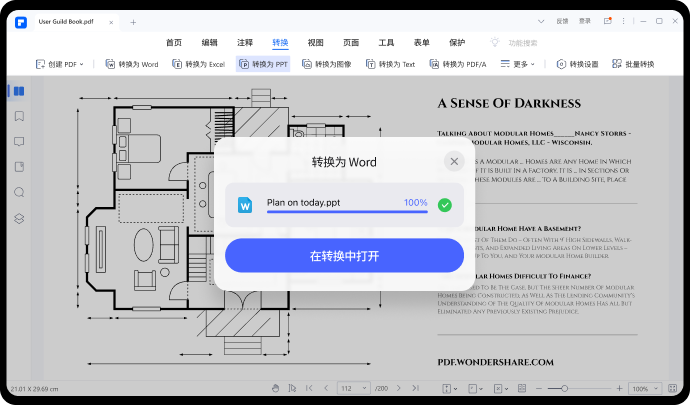This screenshot has height=405, width=690.
Task: Select the text select cursor tool
Action: (x=292, y=388)
